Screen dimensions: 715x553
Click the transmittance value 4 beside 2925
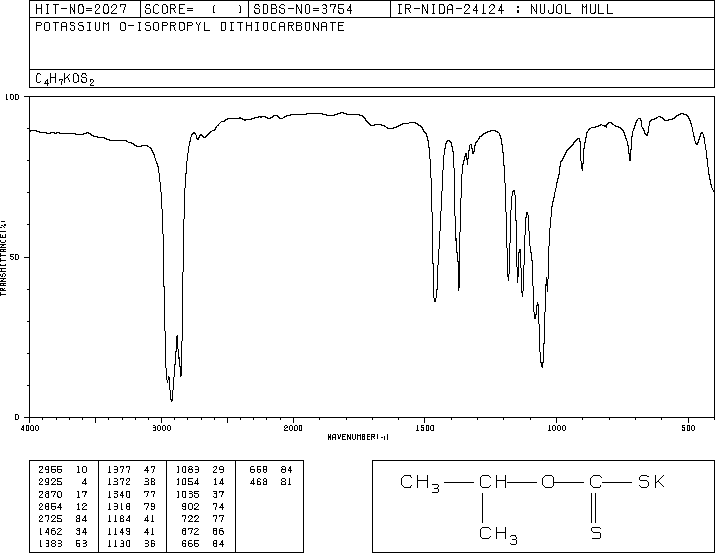(84, 482)
